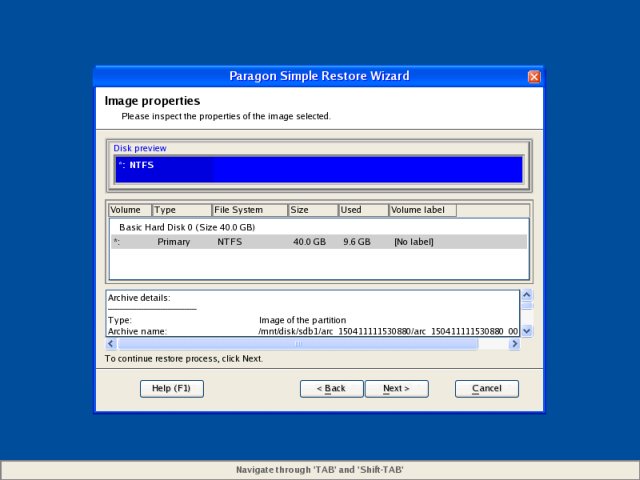Sort by the File System column header
640x480 pixels.
250,210
